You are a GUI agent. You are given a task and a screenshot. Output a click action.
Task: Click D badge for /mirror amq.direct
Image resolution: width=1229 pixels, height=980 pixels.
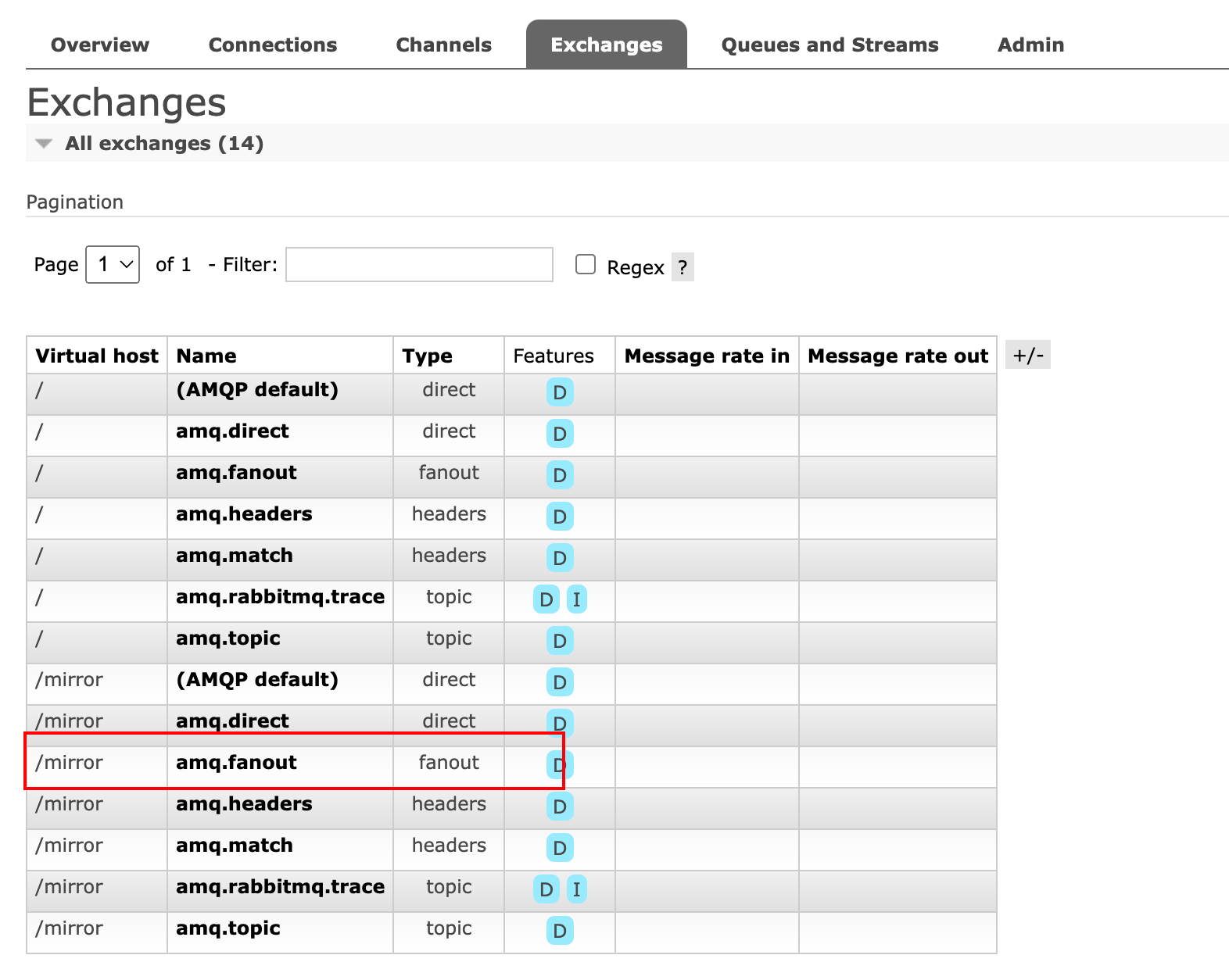coord(560,724)
